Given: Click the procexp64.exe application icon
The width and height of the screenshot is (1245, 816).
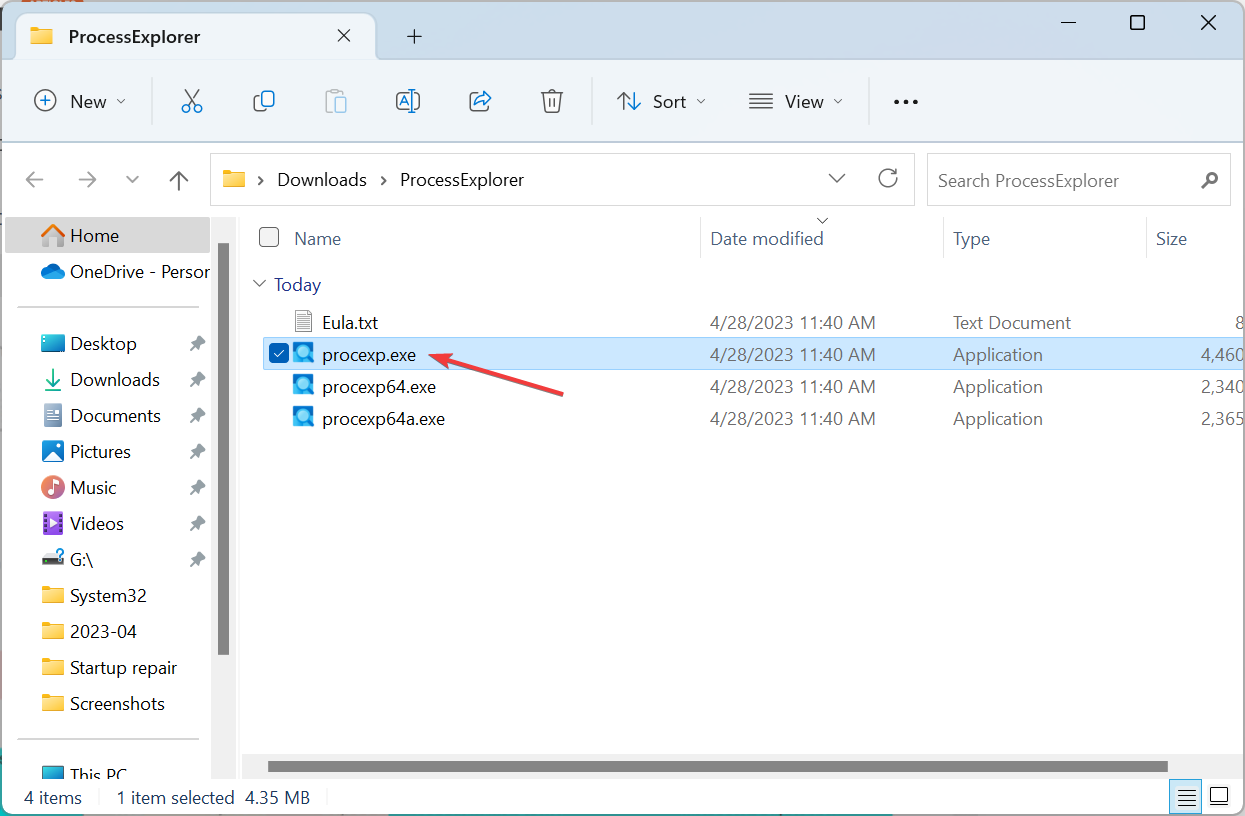Looking at the screenshot, I should 304,386.
